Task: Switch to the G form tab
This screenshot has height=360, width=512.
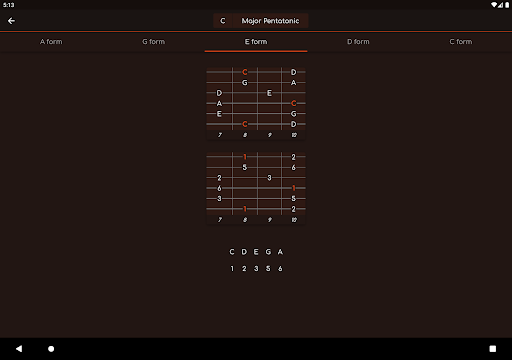Action: 153,42
